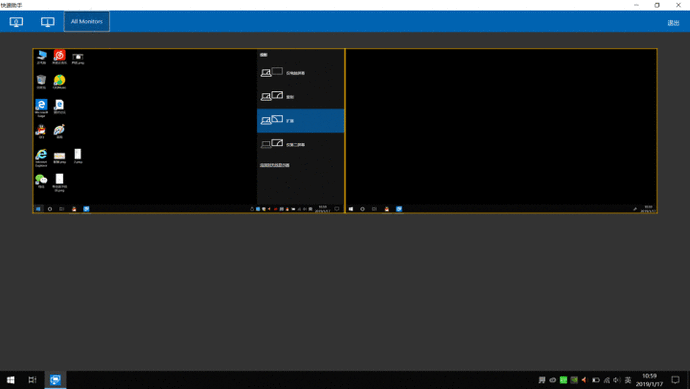Open the Microsoft Edge icon on remote desktop
Viewport: 690px width, 389px height.
tap(41, 107)
